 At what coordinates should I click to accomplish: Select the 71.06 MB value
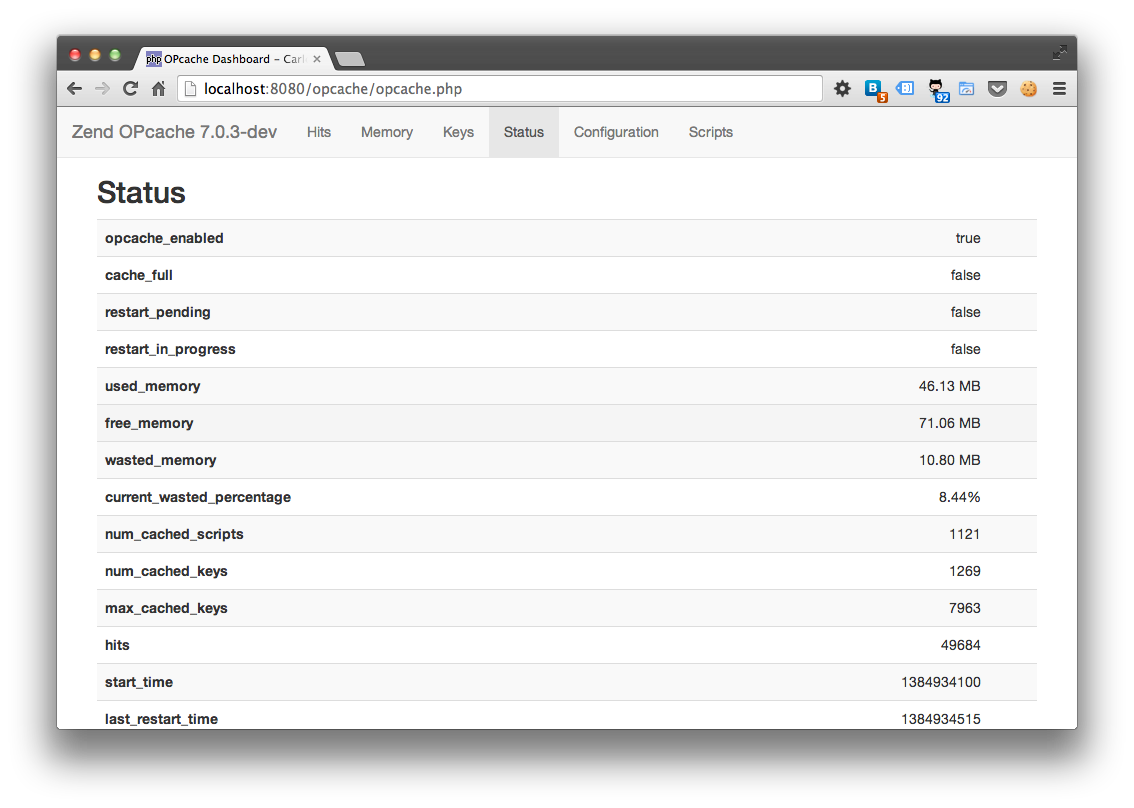(950, 423)
